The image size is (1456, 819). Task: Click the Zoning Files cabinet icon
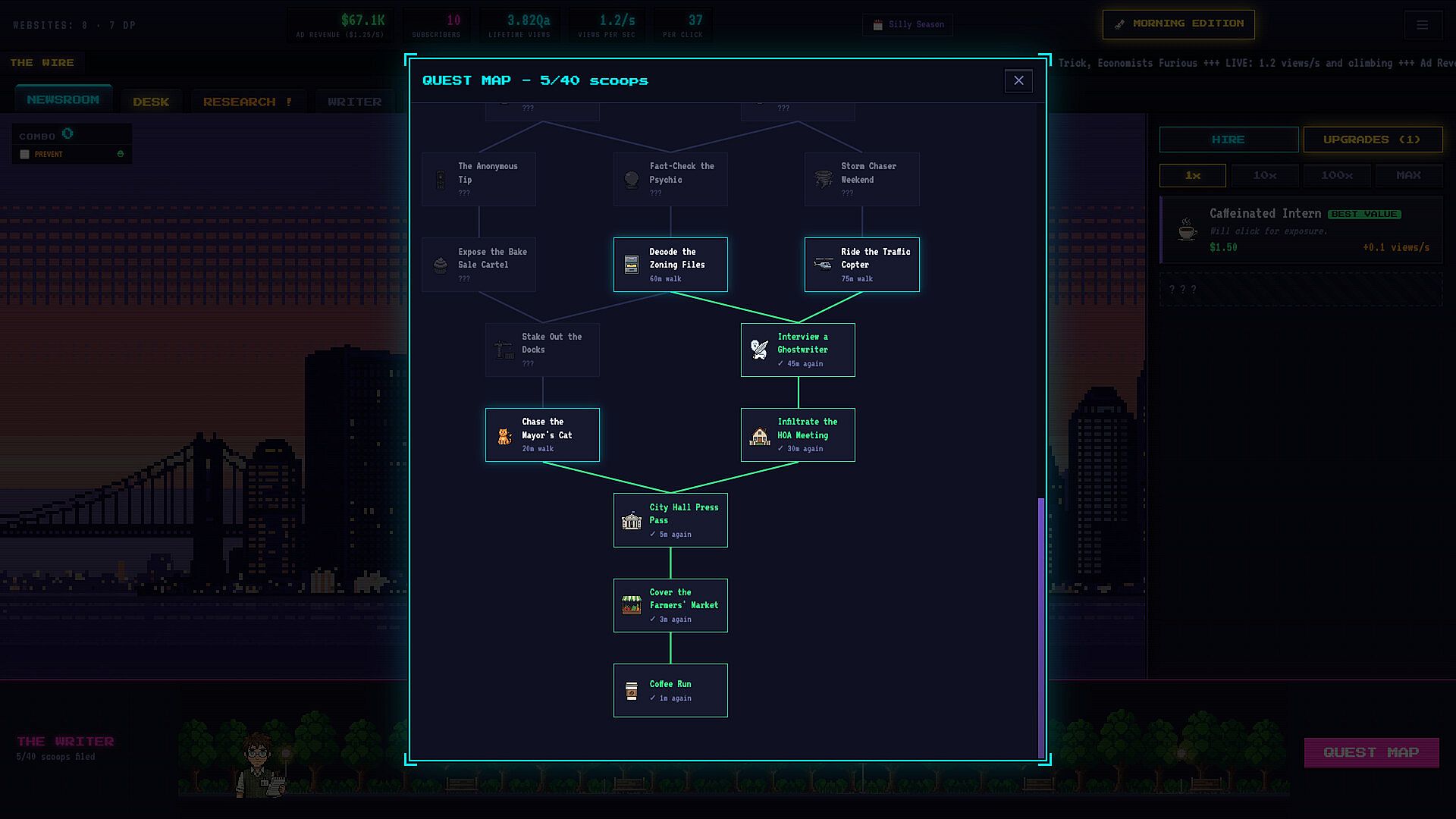tap(631, 265)
